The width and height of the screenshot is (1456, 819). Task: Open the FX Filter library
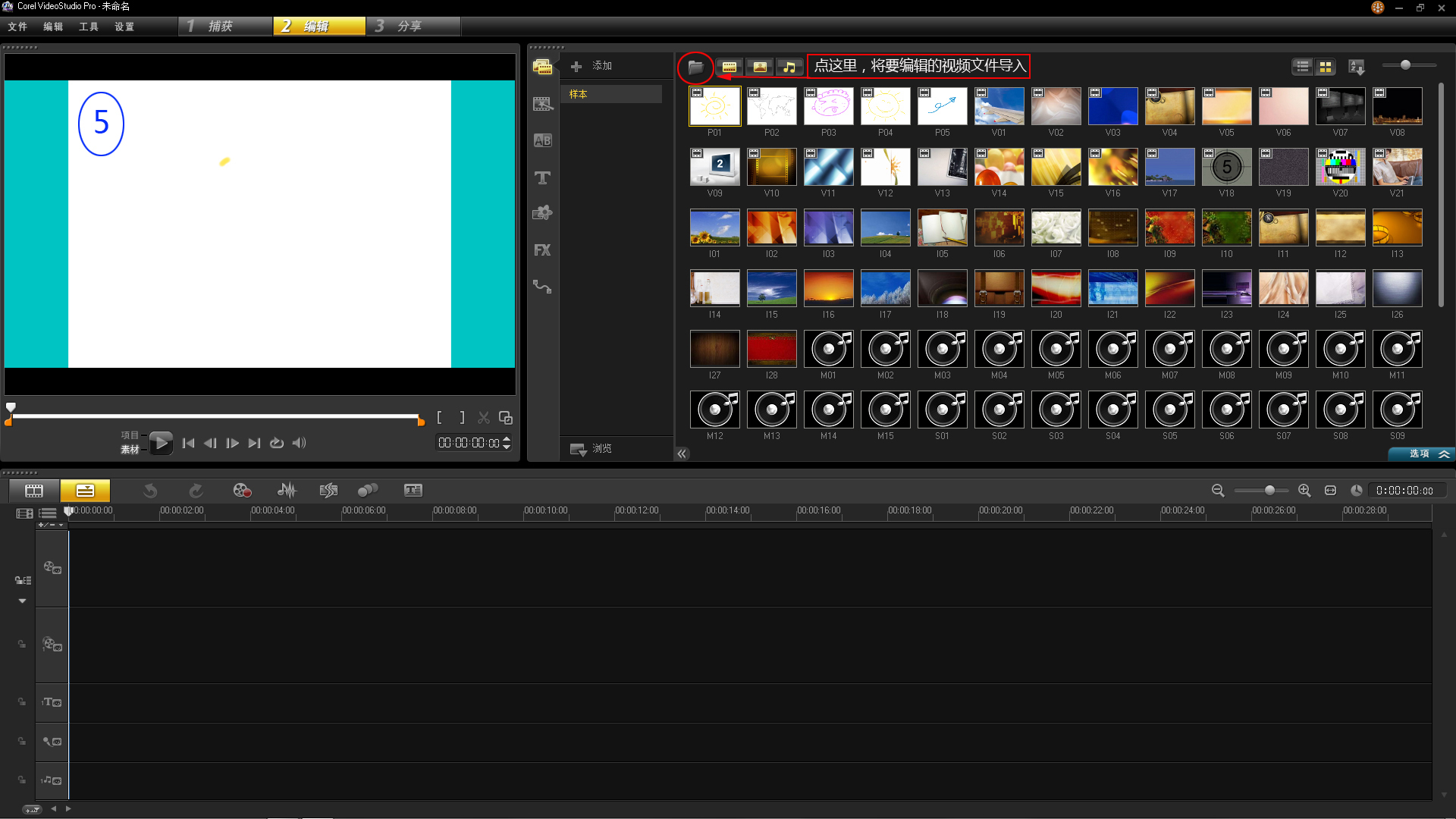[x=542, y=250]
